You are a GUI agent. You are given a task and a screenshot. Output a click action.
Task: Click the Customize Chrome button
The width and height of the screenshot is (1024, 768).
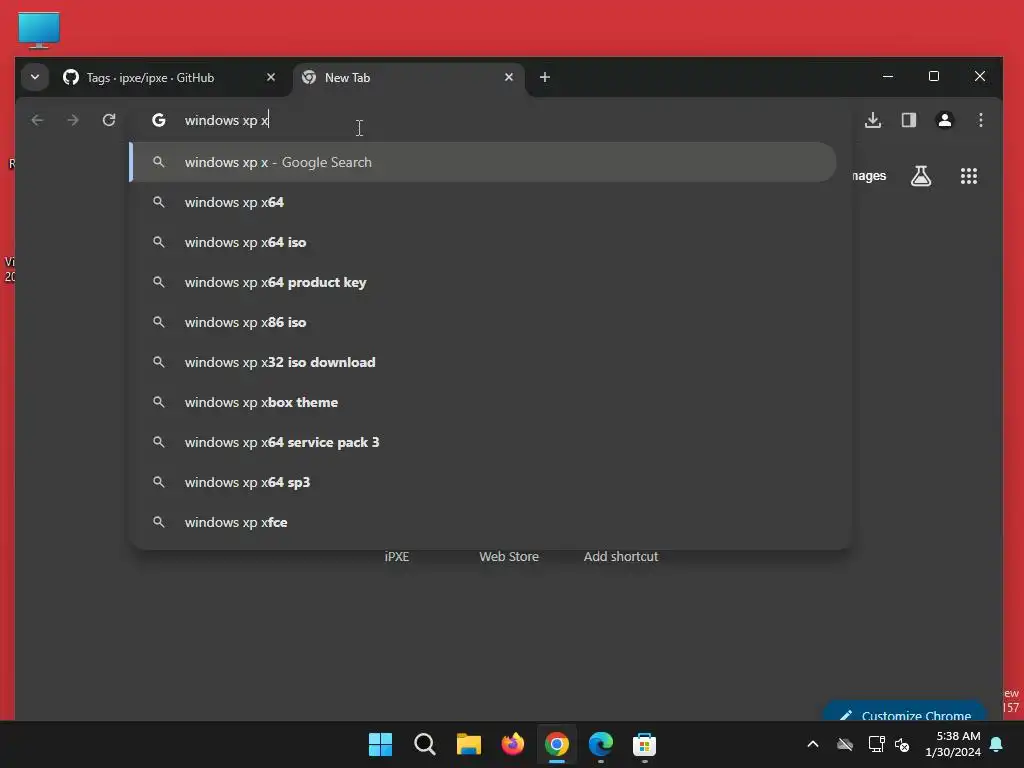pyautogui.click(x=905, y=713)
